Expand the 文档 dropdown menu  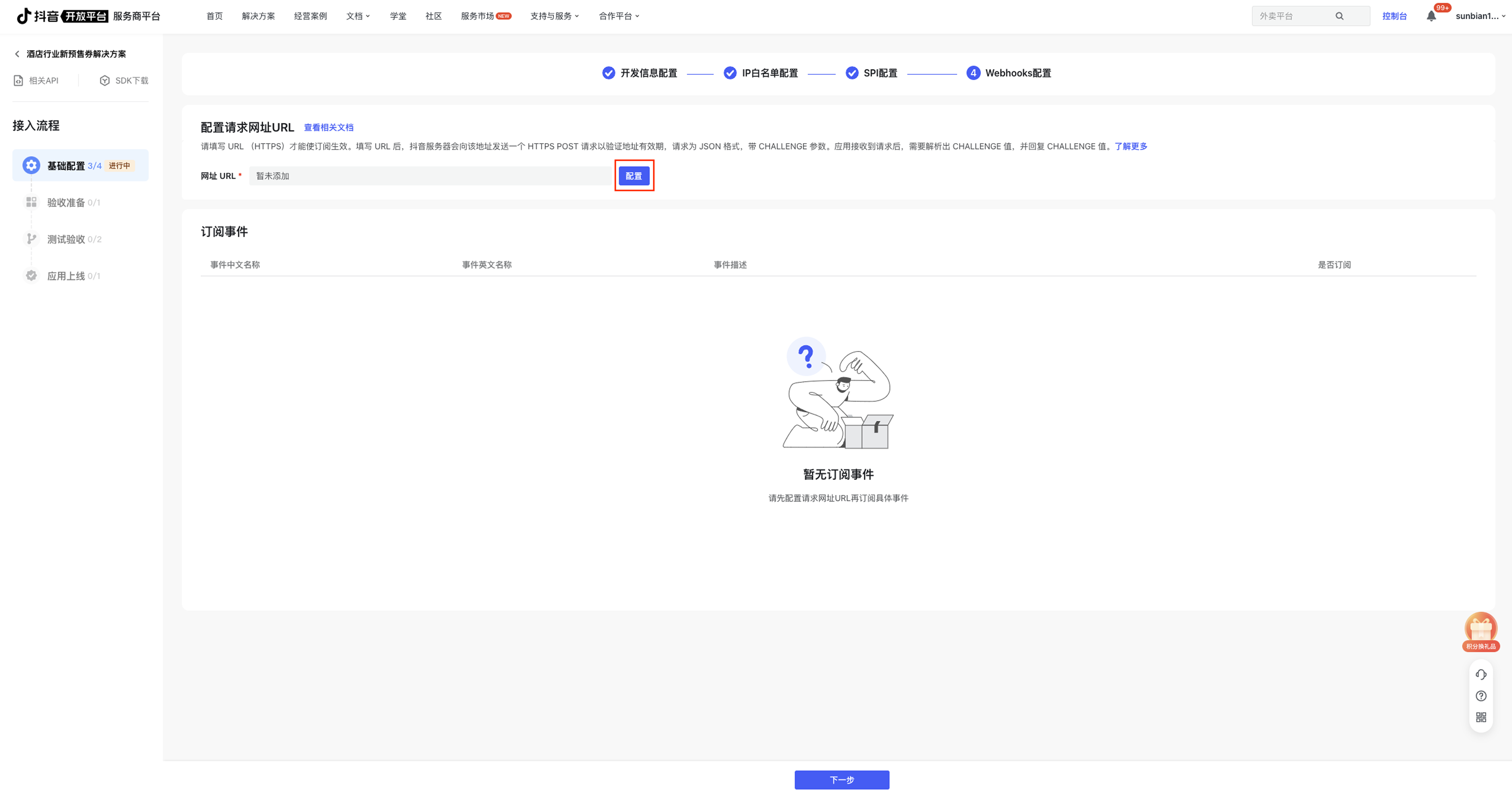pyautogui.click(x=357, y=16)
